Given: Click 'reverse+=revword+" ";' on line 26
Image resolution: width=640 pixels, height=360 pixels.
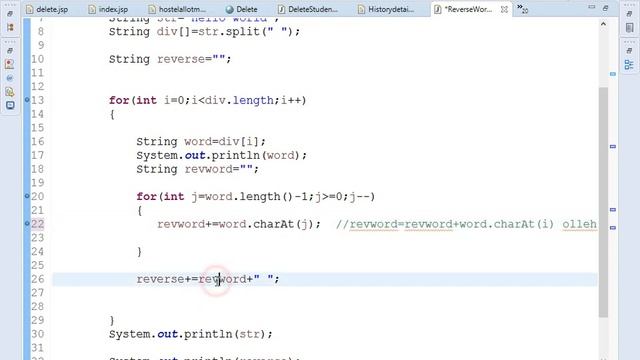Looking at the screenshot, I should [x=208, y=279].
